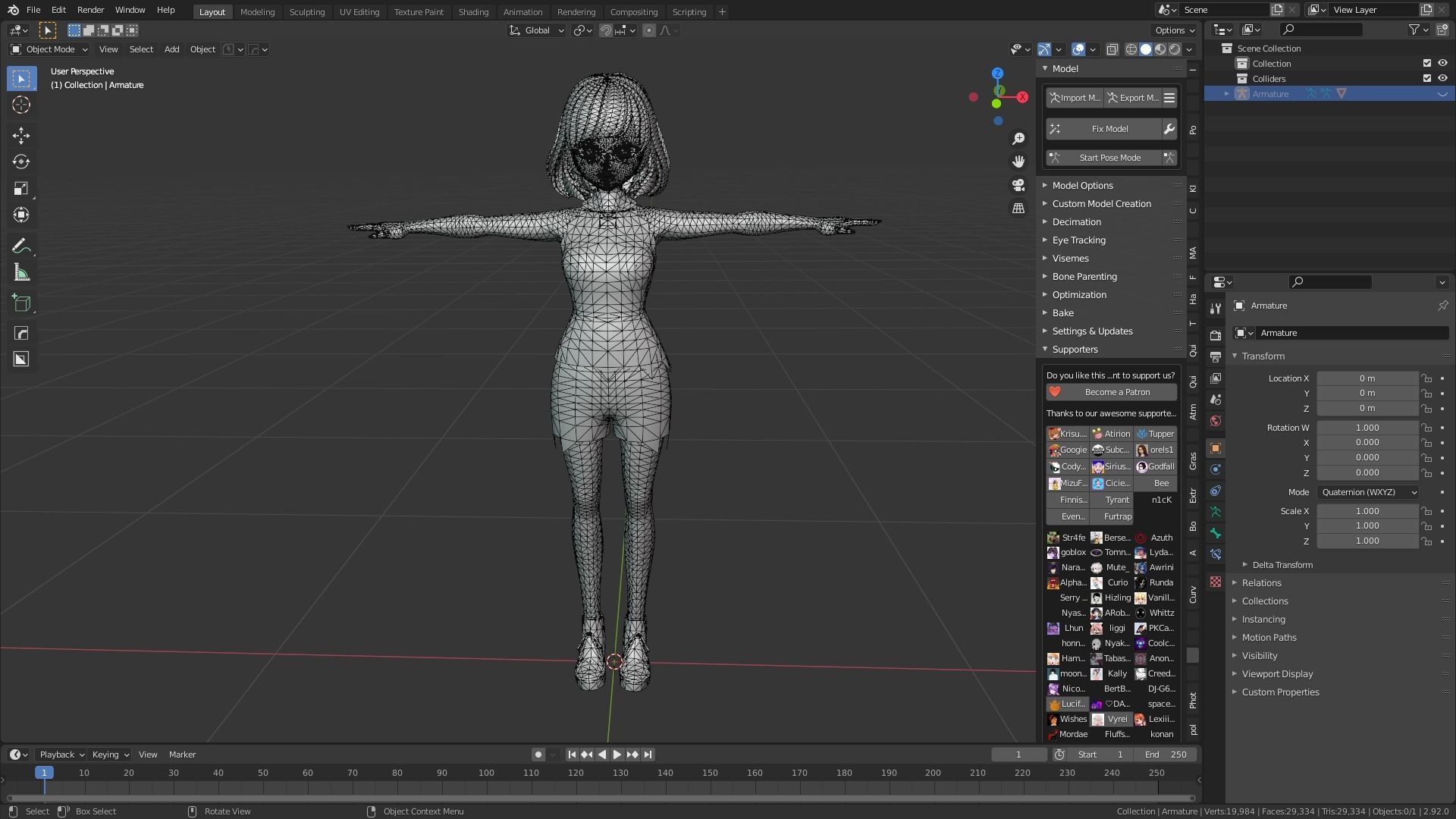Select the Transform tool
The width and height of the screenshot is (1456, 819).
21,215
